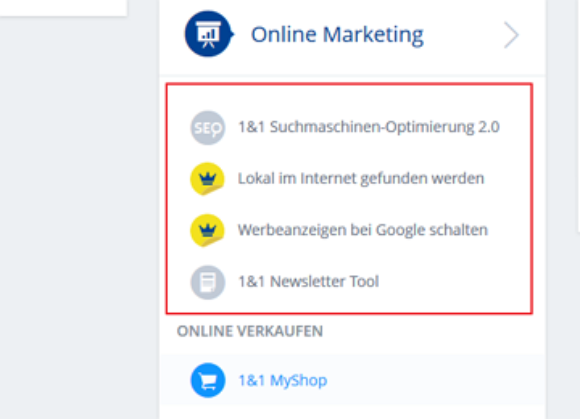Open Werbeanzeigen bei Google schalten
This screenshot has height=419, width=580.
(x=362, y=230)
